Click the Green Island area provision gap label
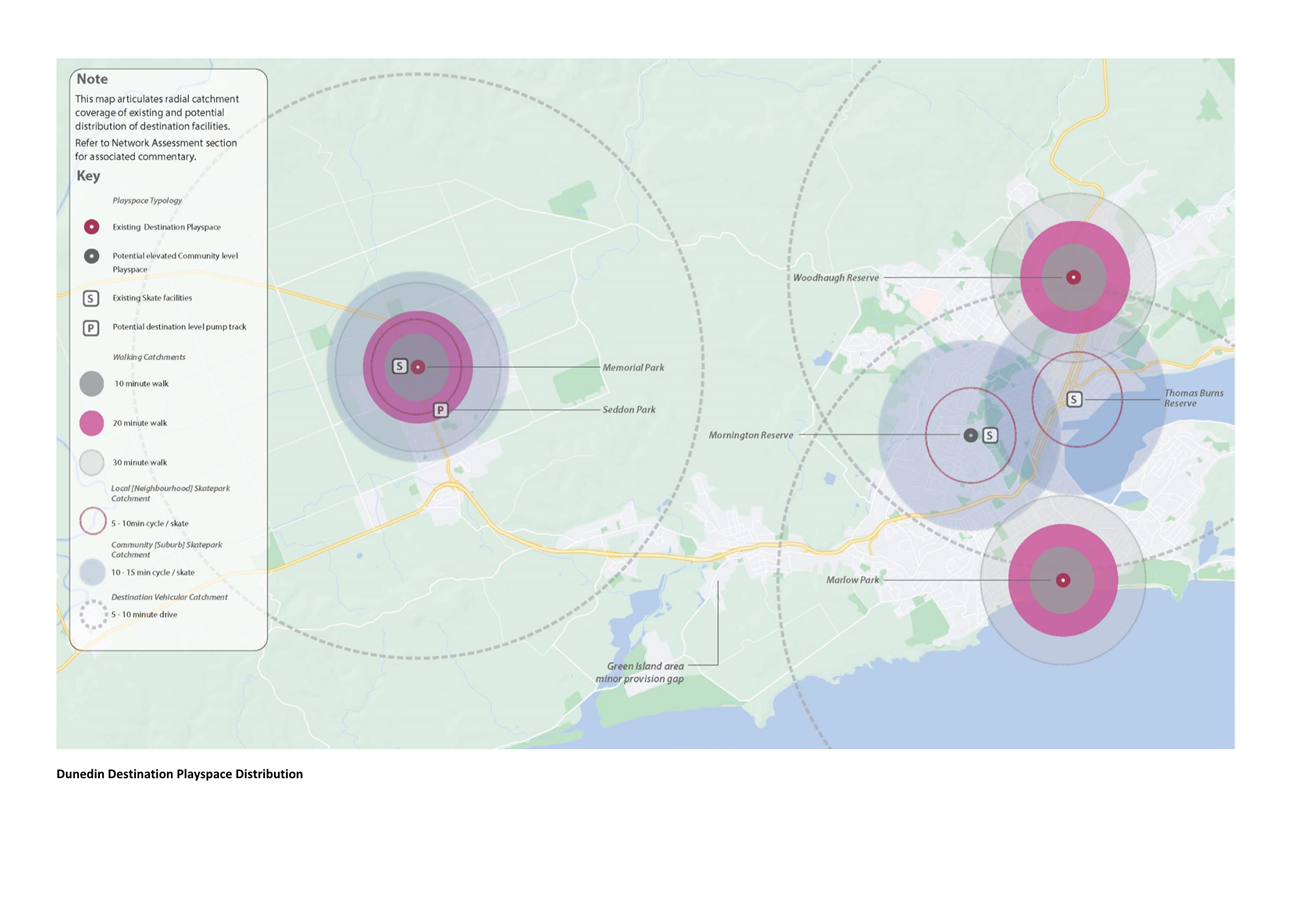This screenshot has height=907, width=1303. (x=645, y=672)
